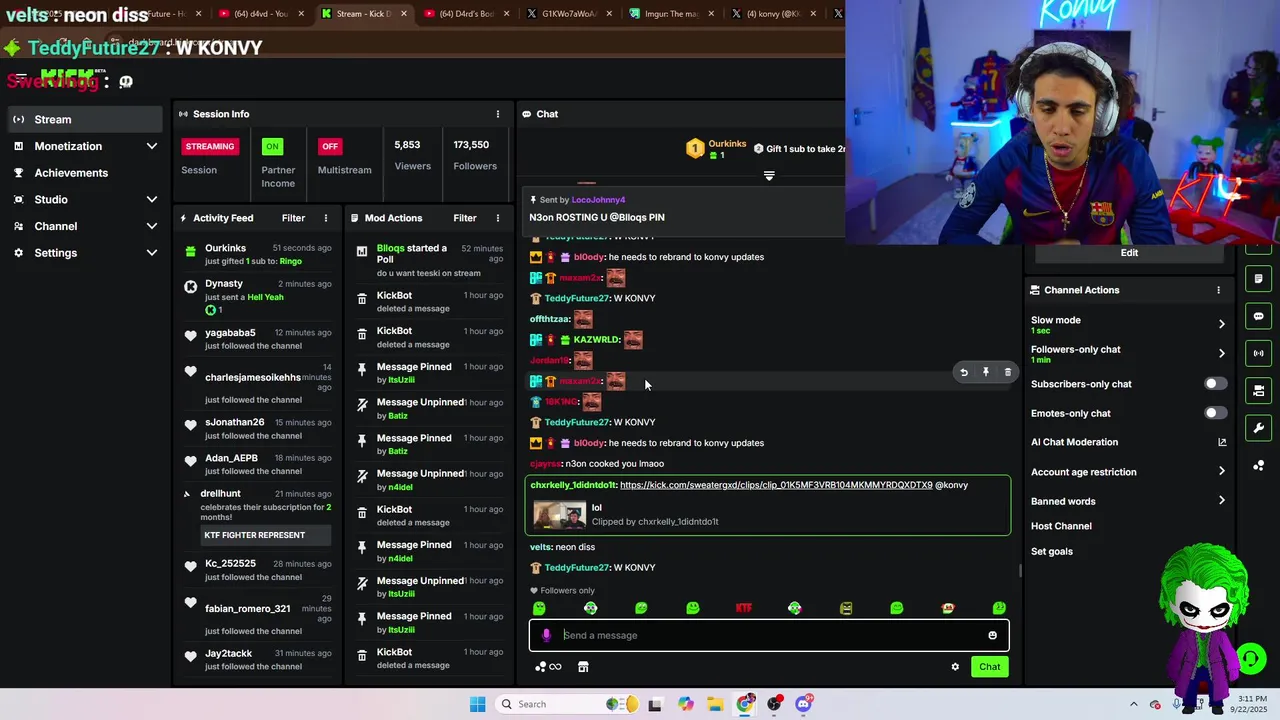Click Partner Income ON badge

click(272, 146)
